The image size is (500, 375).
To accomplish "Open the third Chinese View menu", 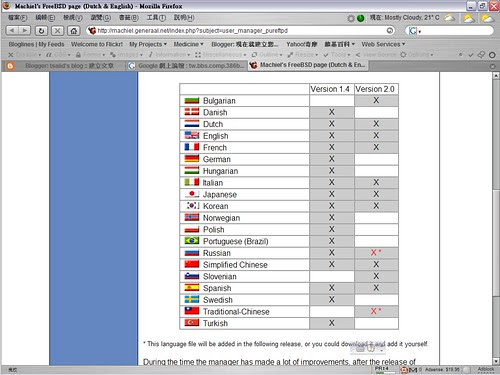I will click(73, 18).
